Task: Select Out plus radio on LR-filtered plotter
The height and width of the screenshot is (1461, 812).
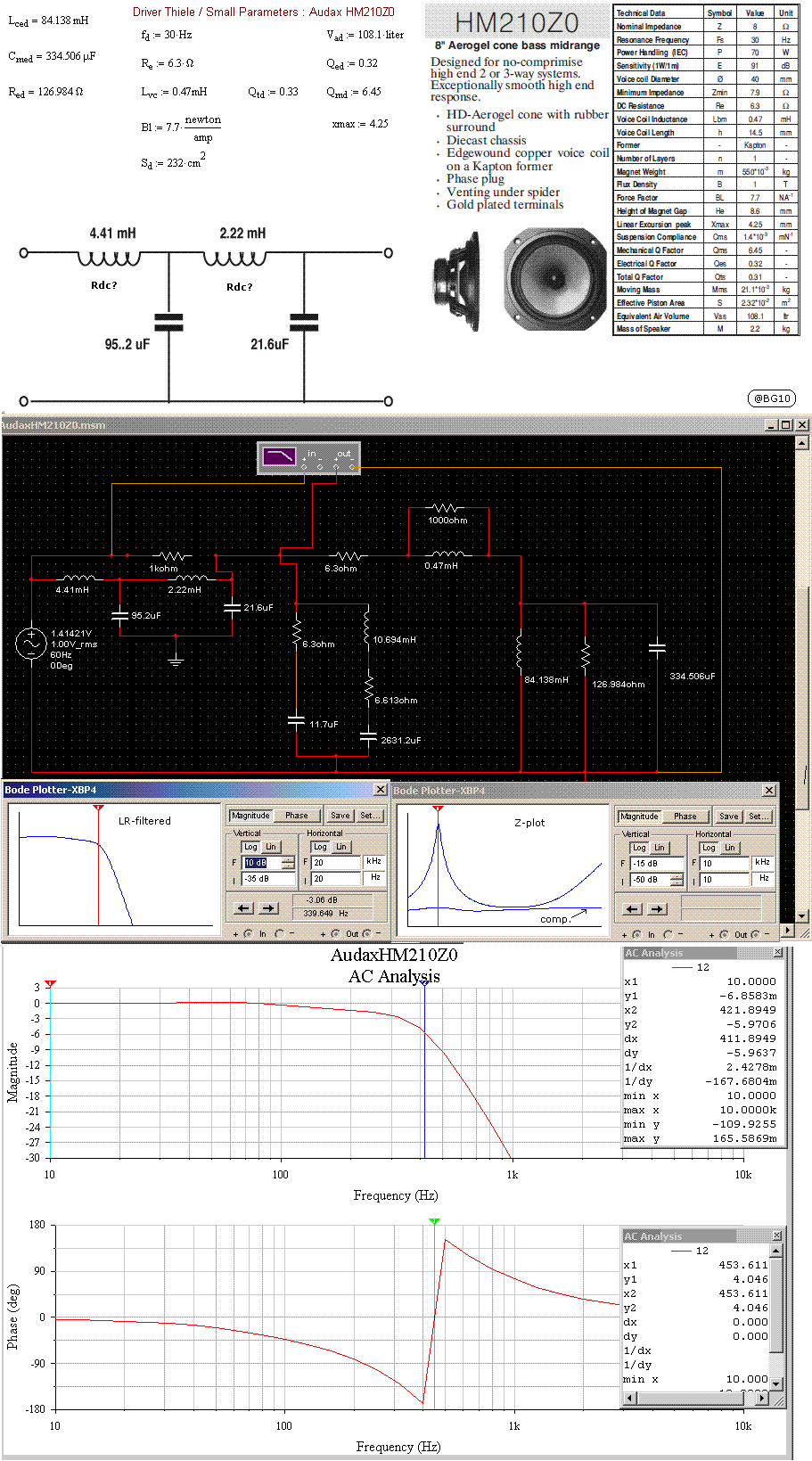Action: (335, 934)
